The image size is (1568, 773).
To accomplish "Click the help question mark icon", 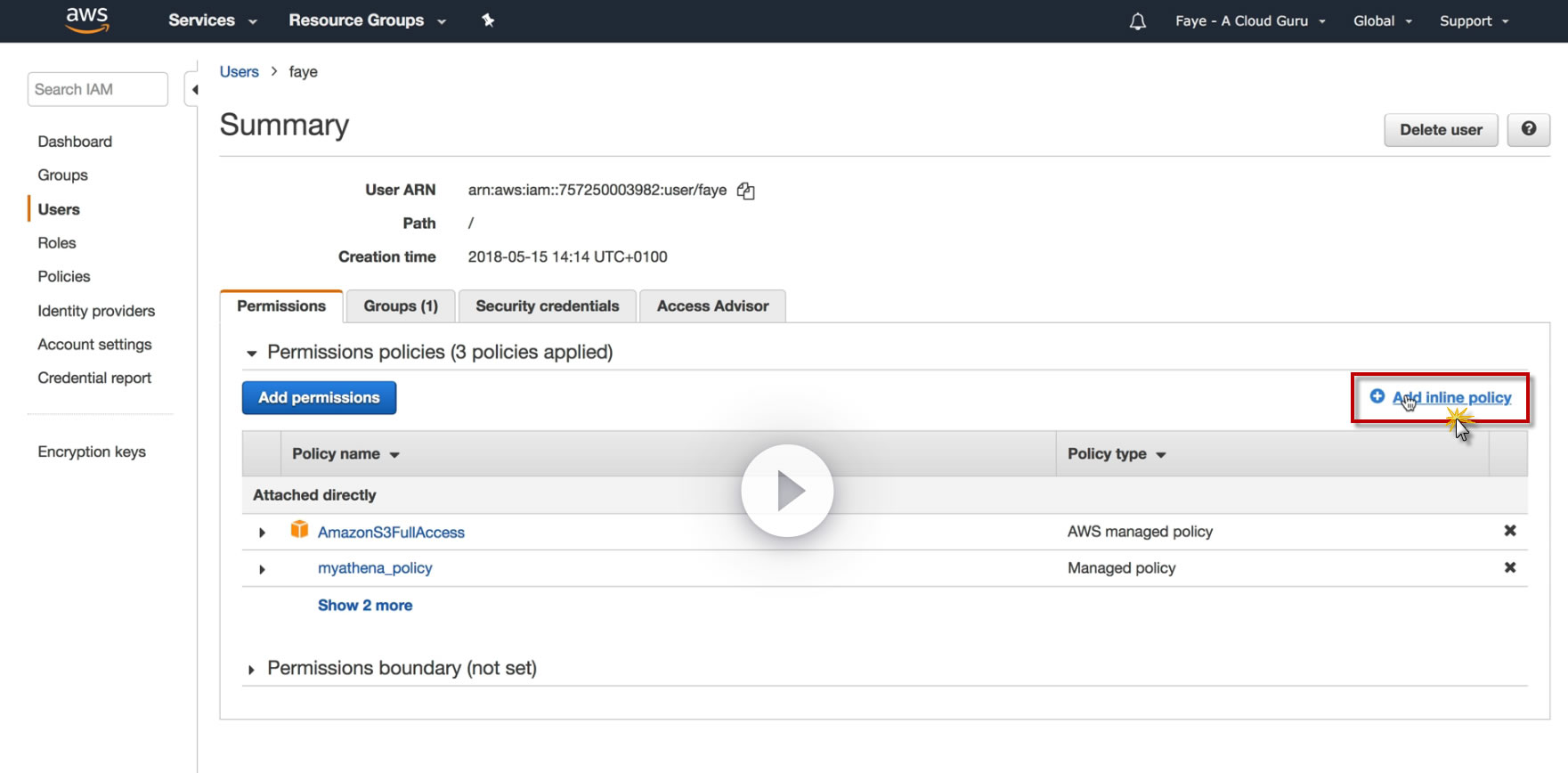I will click(1529, 129).
